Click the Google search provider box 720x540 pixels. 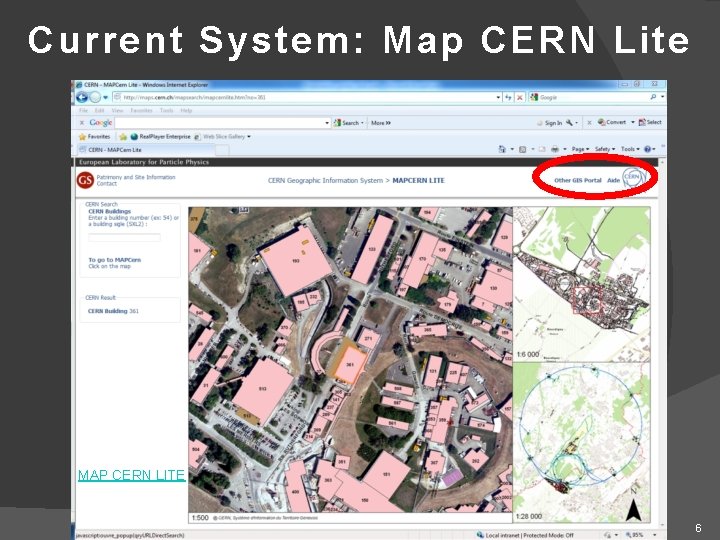(x=589, y=97)
